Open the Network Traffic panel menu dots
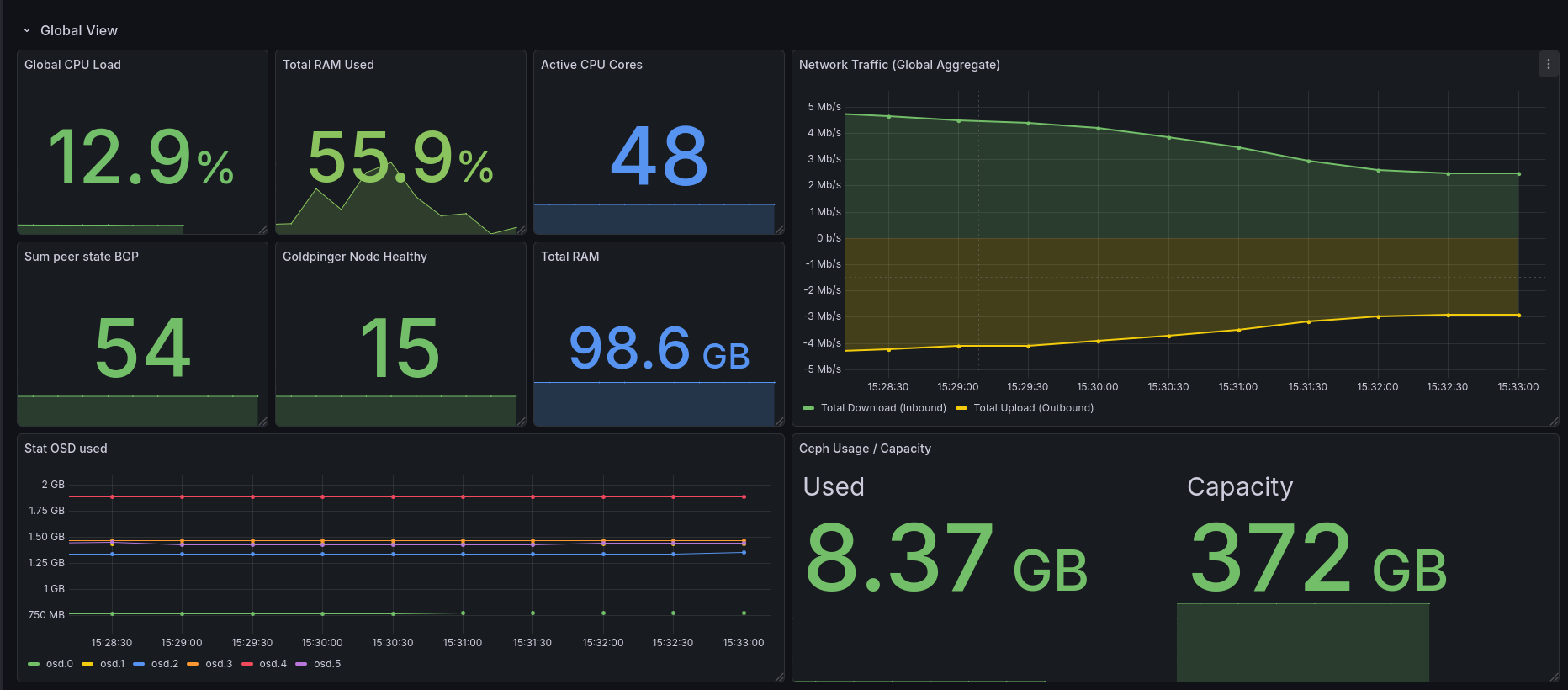The width and height of the screenshot is (1568, 690). [x=1548, y=65]
